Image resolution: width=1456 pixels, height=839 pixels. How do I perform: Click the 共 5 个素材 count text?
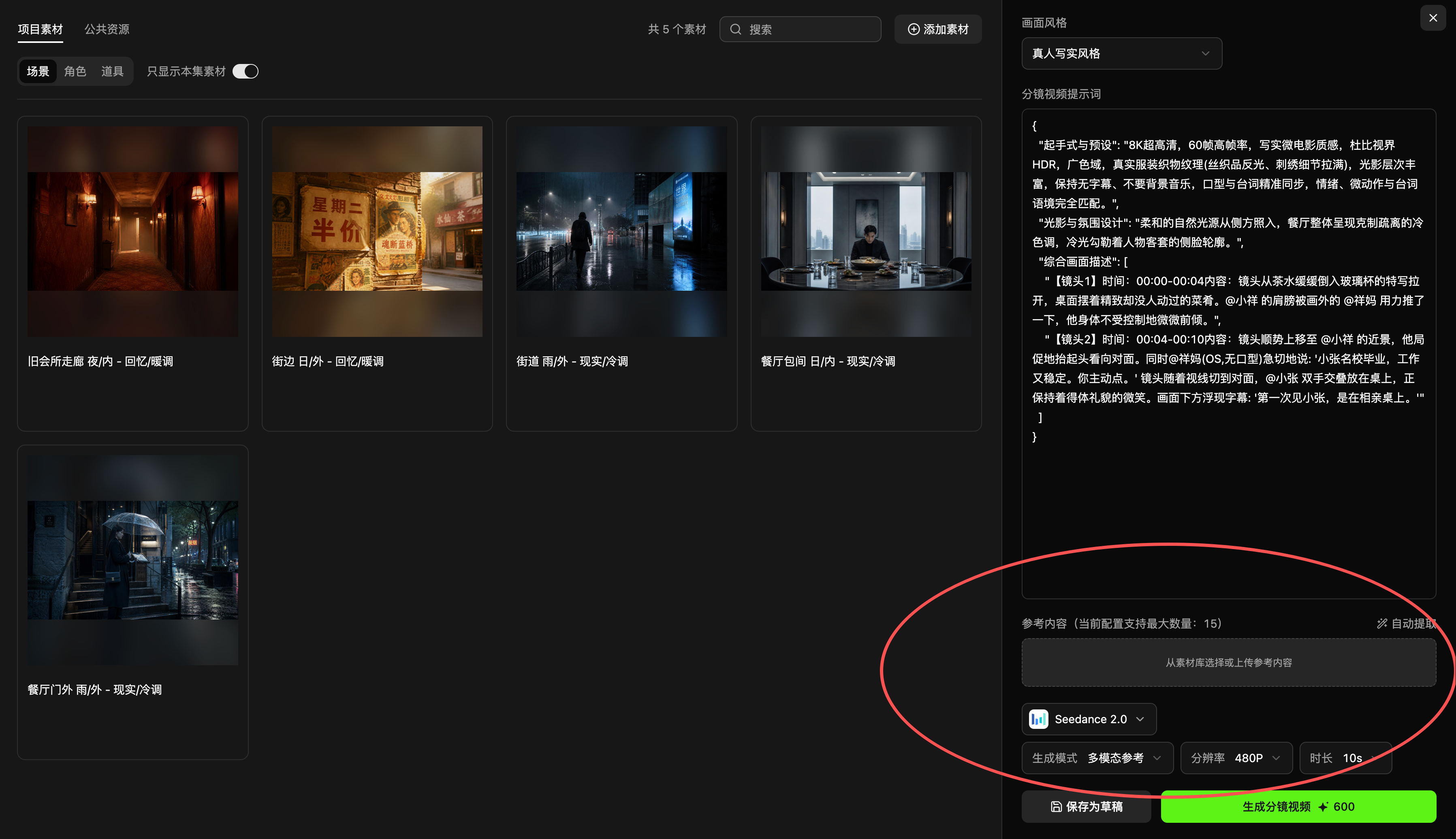(x=677, y=30)
